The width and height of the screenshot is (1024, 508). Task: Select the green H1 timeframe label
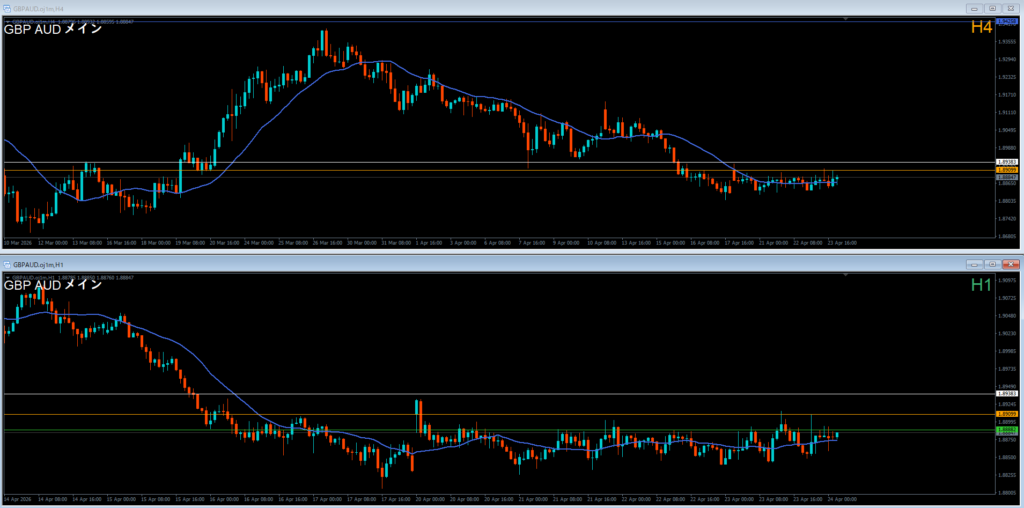[980, 286]
